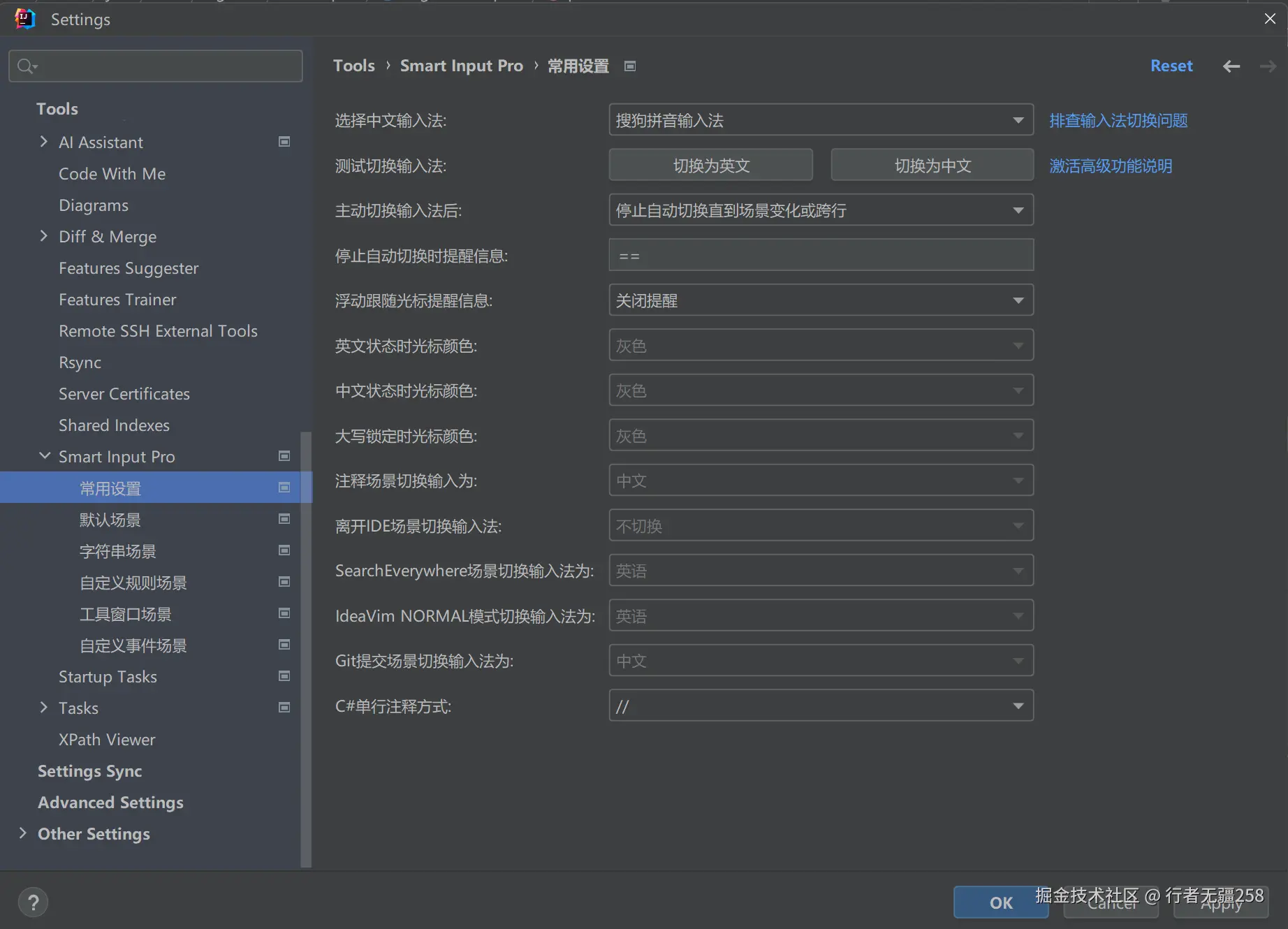Image resolution: width=1288 pixels, height=929 pixels.
Task: Click the dialog icon beside 默认场景
Action: [284, 519]
